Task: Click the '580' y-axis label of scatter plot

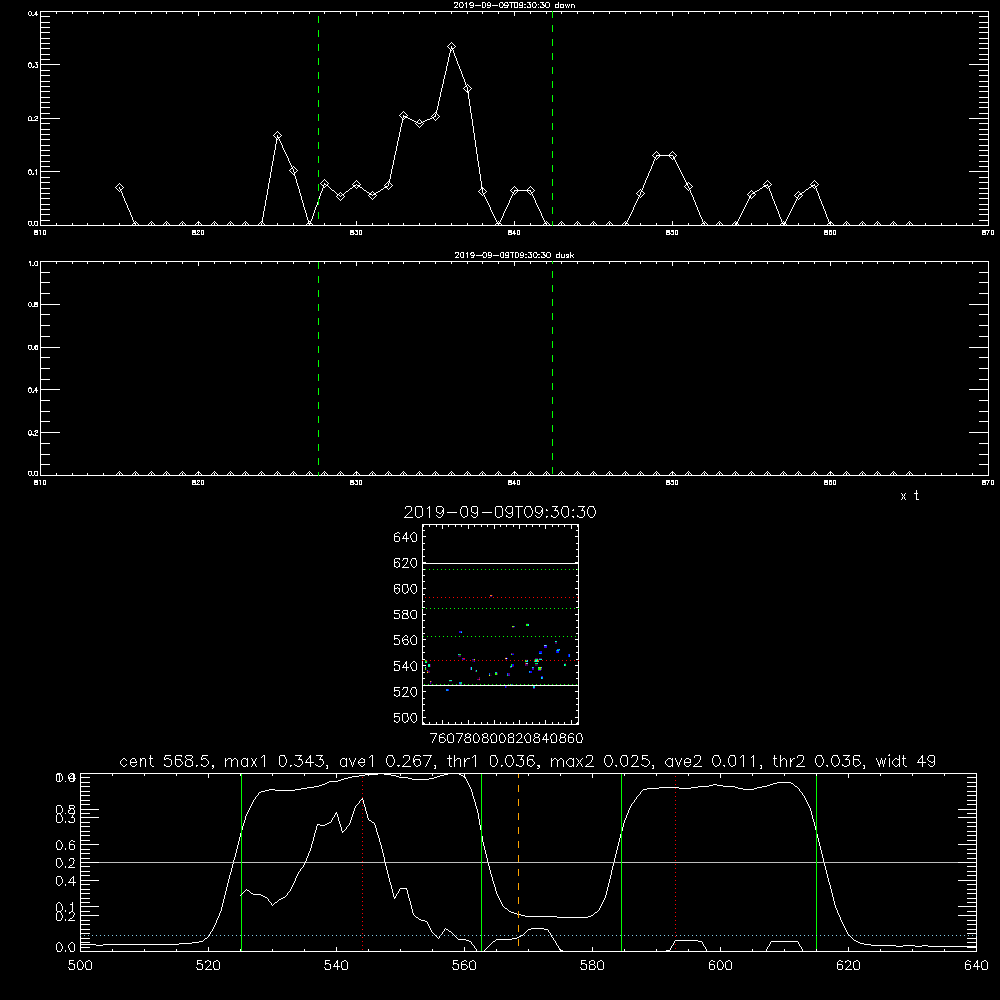Action: pyautogui.click(x=406, y=615)
